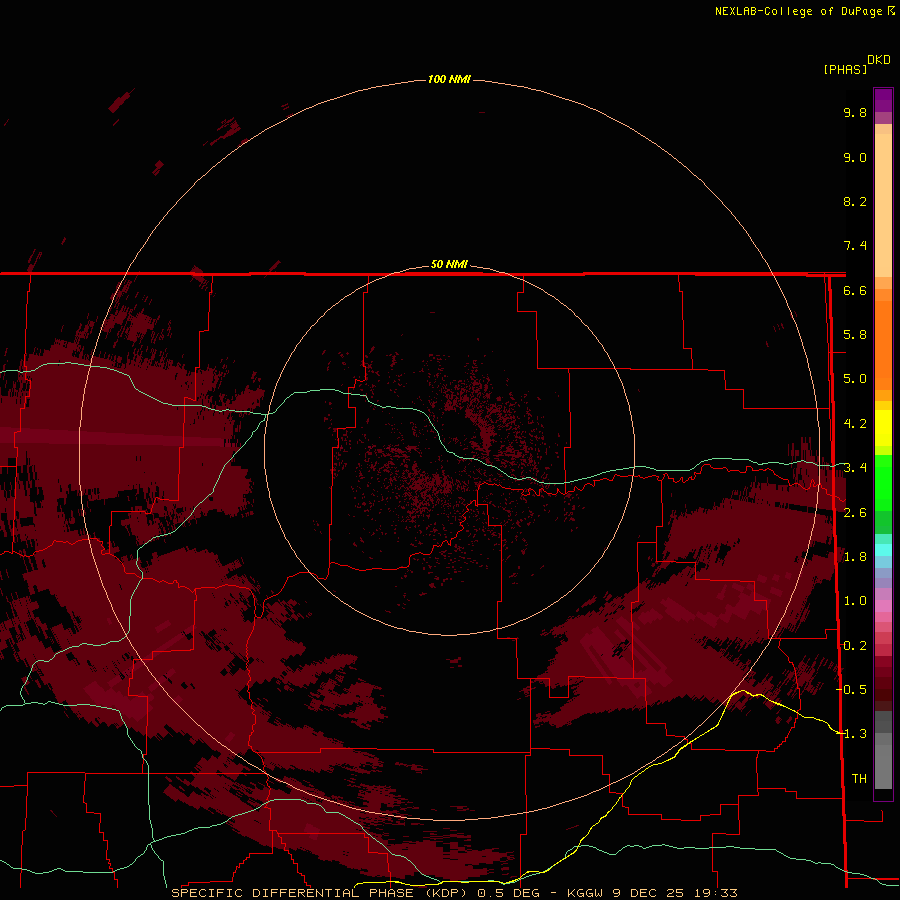The width and height of the screenshot is (900, 900).
Task: Click the 7.4 value on the scale
Action: point(855,246)
